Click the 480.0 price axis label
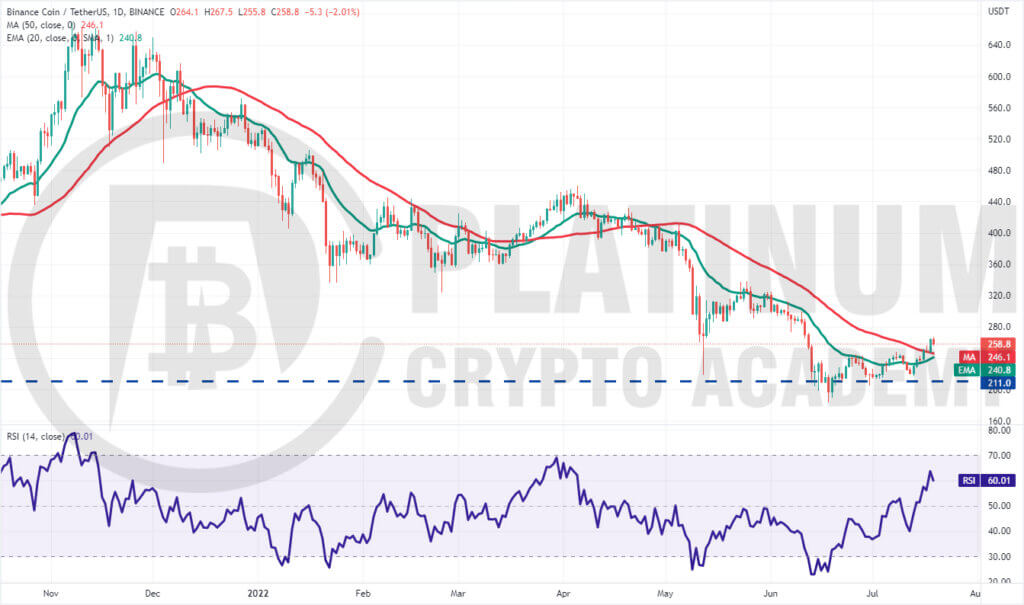 point(999,171)
